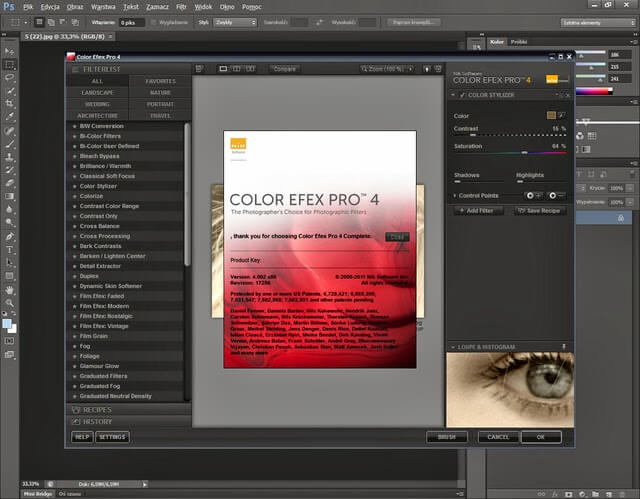Confirm with the OK button
Image resolution: width=640 pixels, height=499 pixels.
(x=541, y=437)
